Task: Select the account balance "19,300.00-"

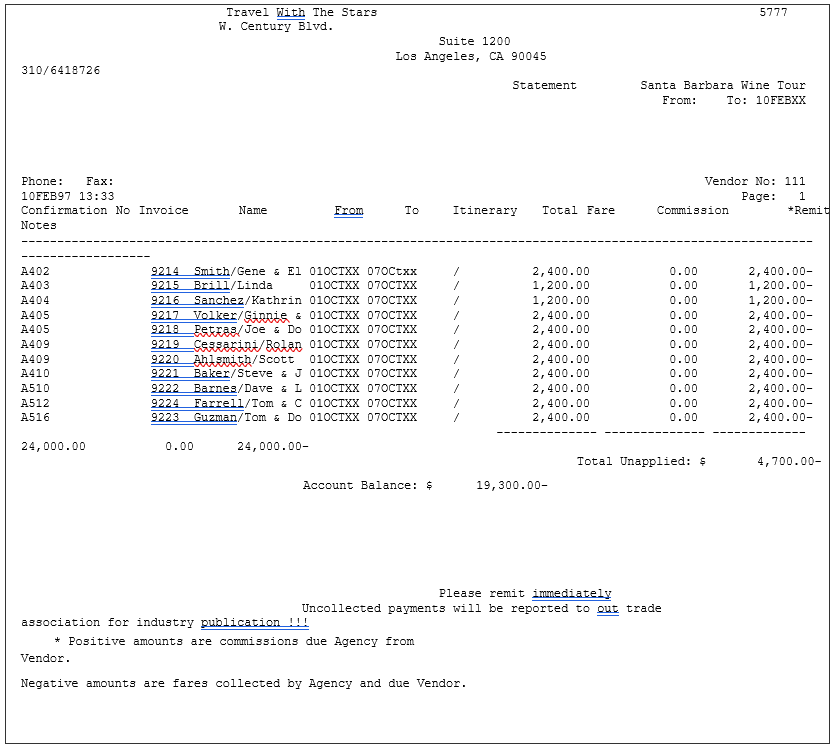Action: (512, 485)
